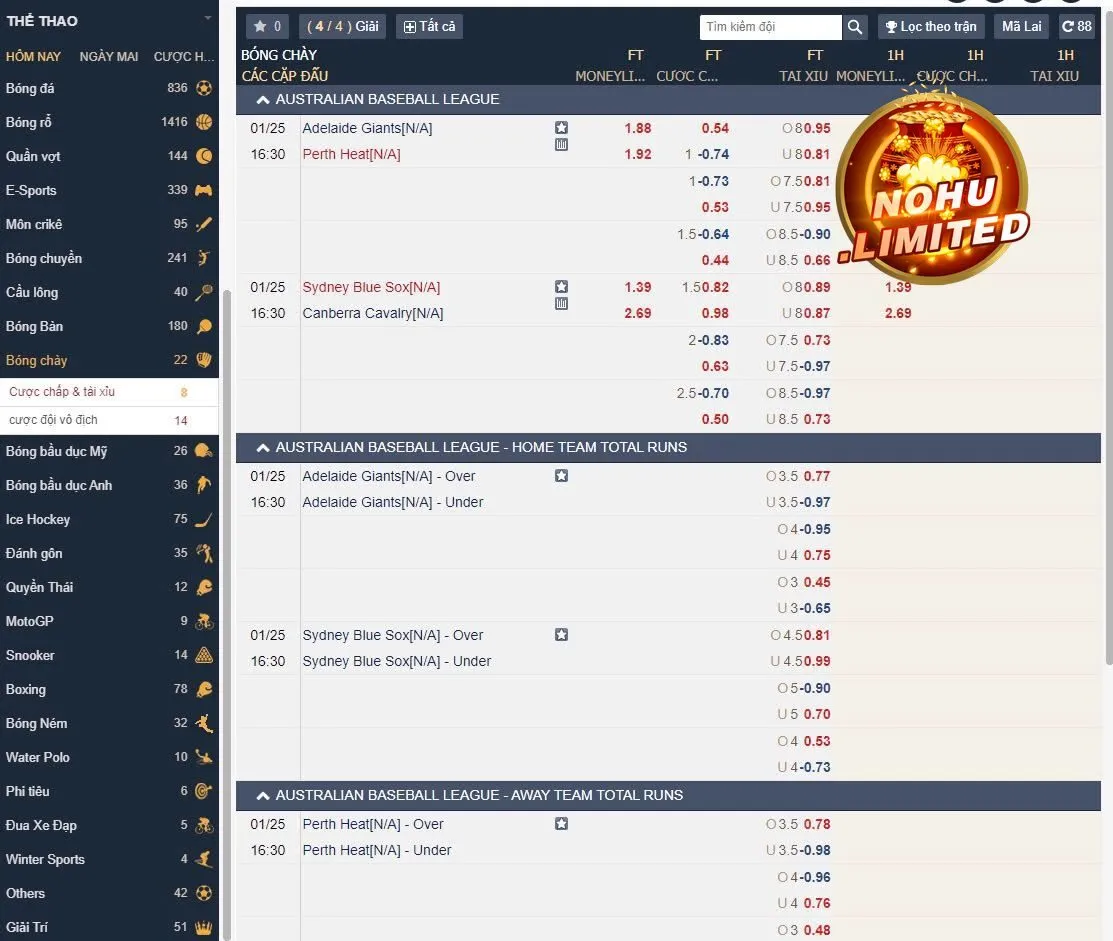The image size is (1113, 941).
Task: Open the Others soccer ball icon
Action: [204, 893]
